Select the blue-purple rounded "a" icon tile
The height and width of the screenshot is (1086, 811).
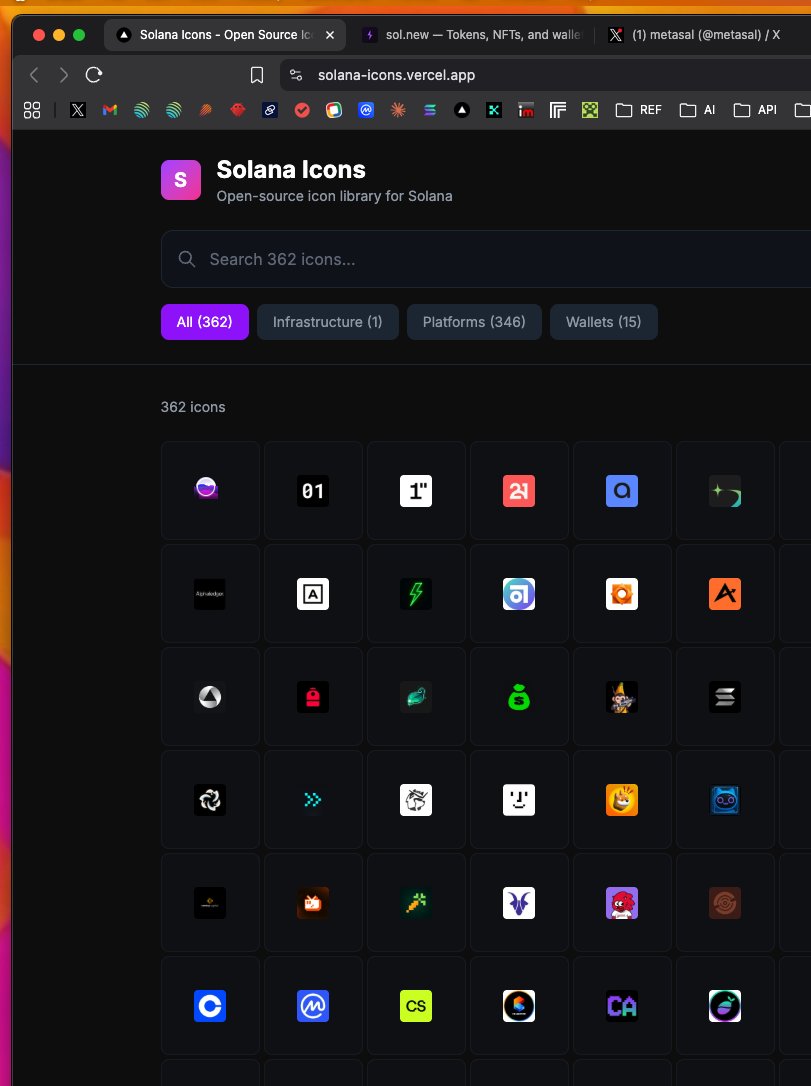tap(519, 594)
